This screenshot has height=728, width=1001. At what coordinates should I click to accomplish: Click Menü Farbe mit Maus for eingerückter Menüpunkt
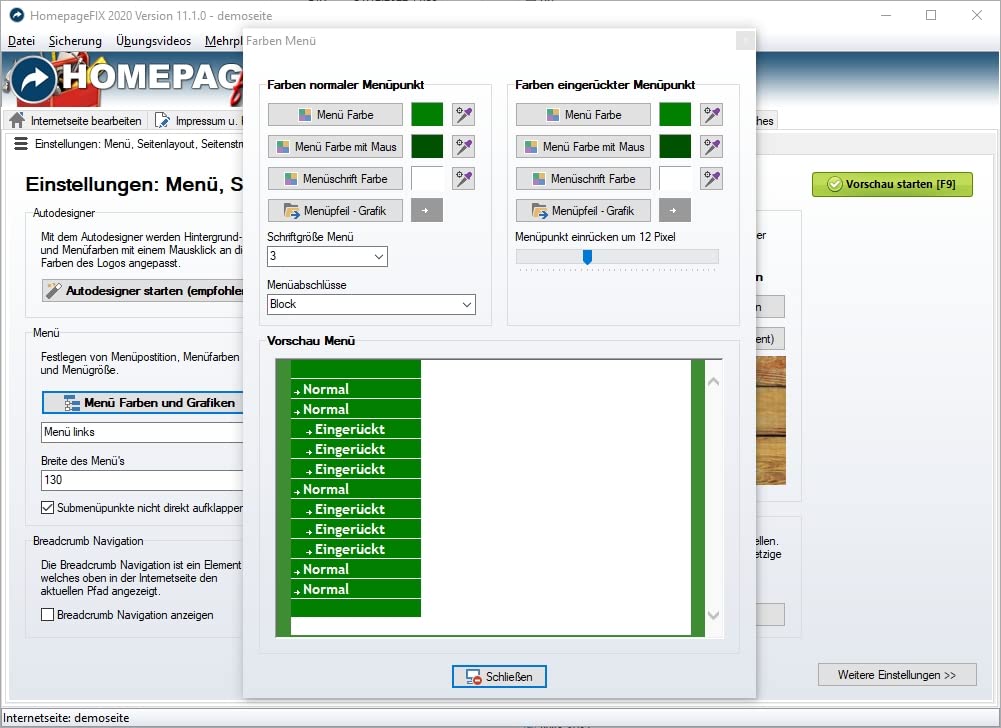583,147
